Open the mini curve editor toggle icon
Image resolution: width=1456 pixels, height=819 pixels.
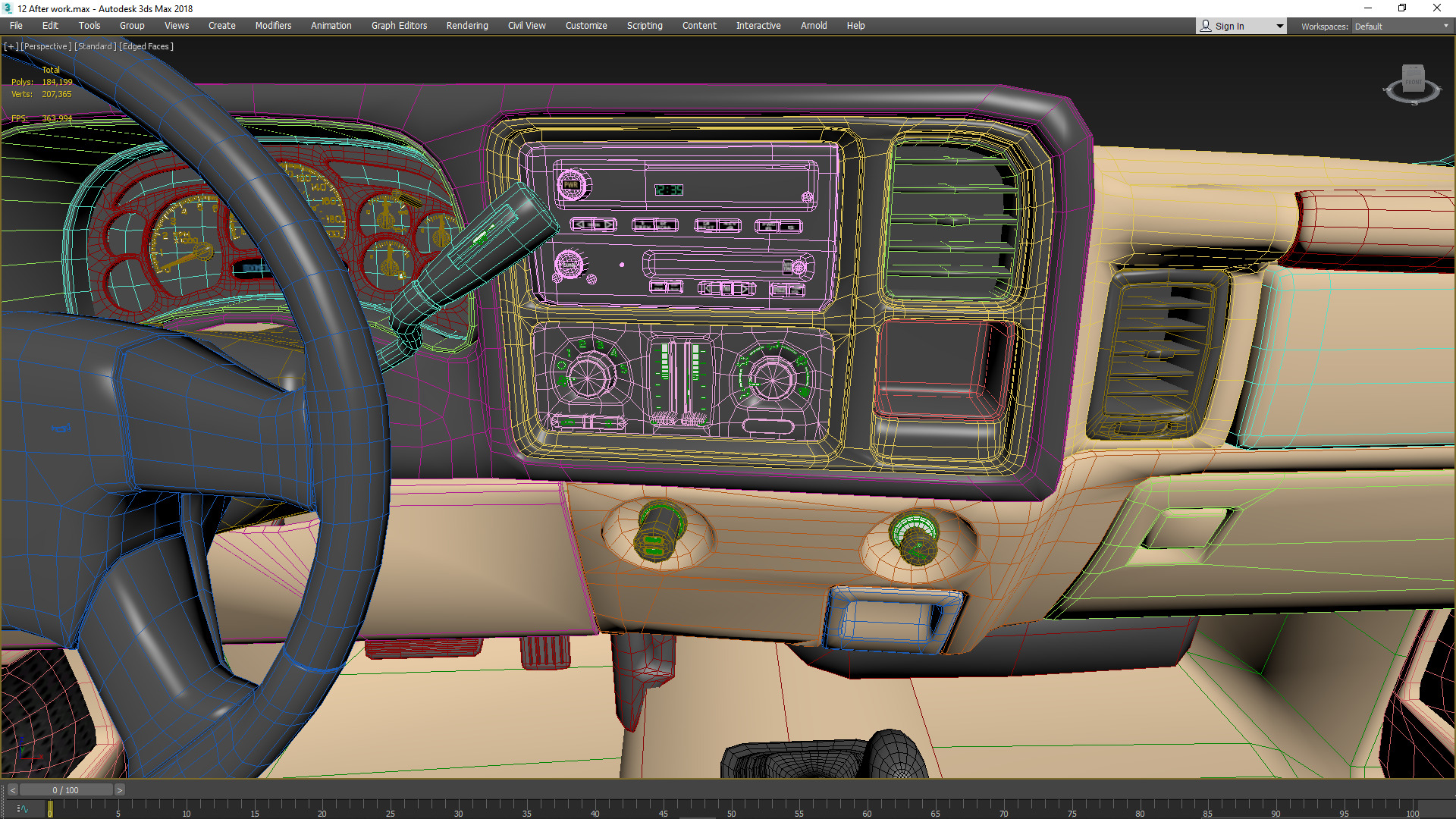point(21,809)
